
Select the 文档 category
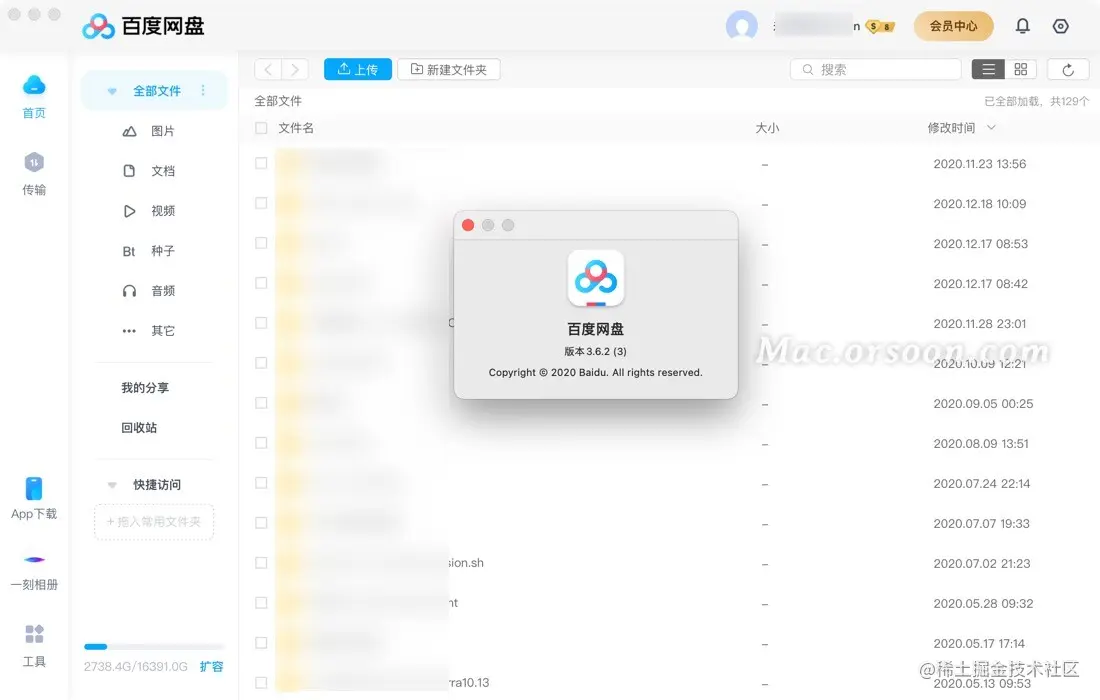[149, 171]
